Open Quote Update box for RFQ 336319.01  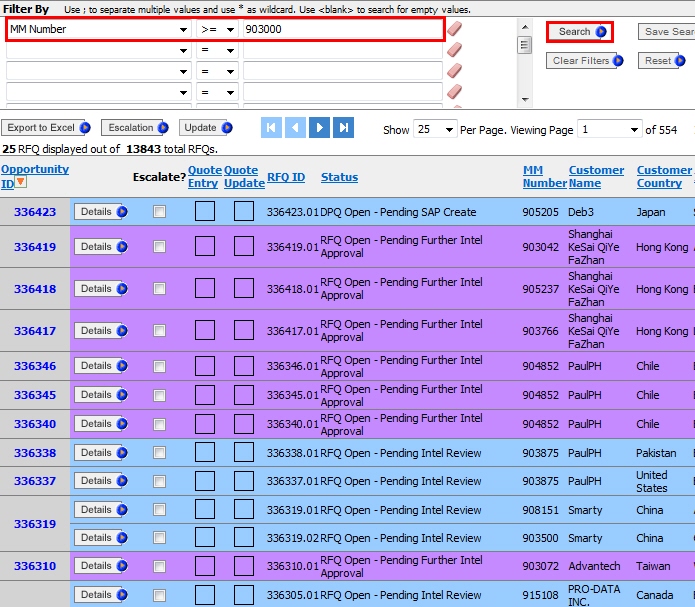pyautogui.click(x=244, y=509)
